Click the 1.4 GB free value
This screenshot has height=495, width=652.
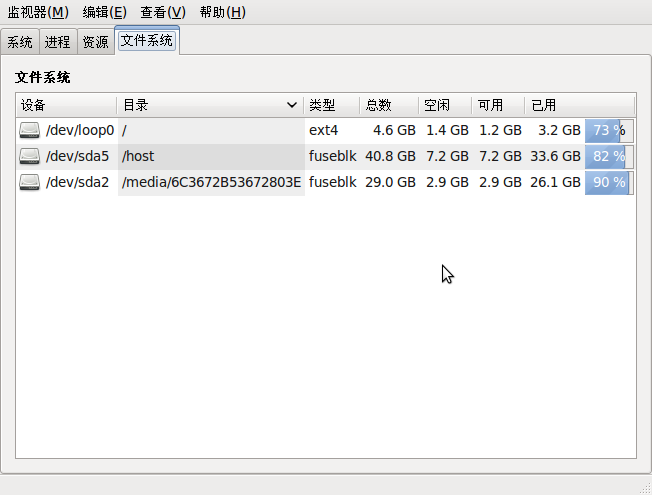(x=447, y=131)
